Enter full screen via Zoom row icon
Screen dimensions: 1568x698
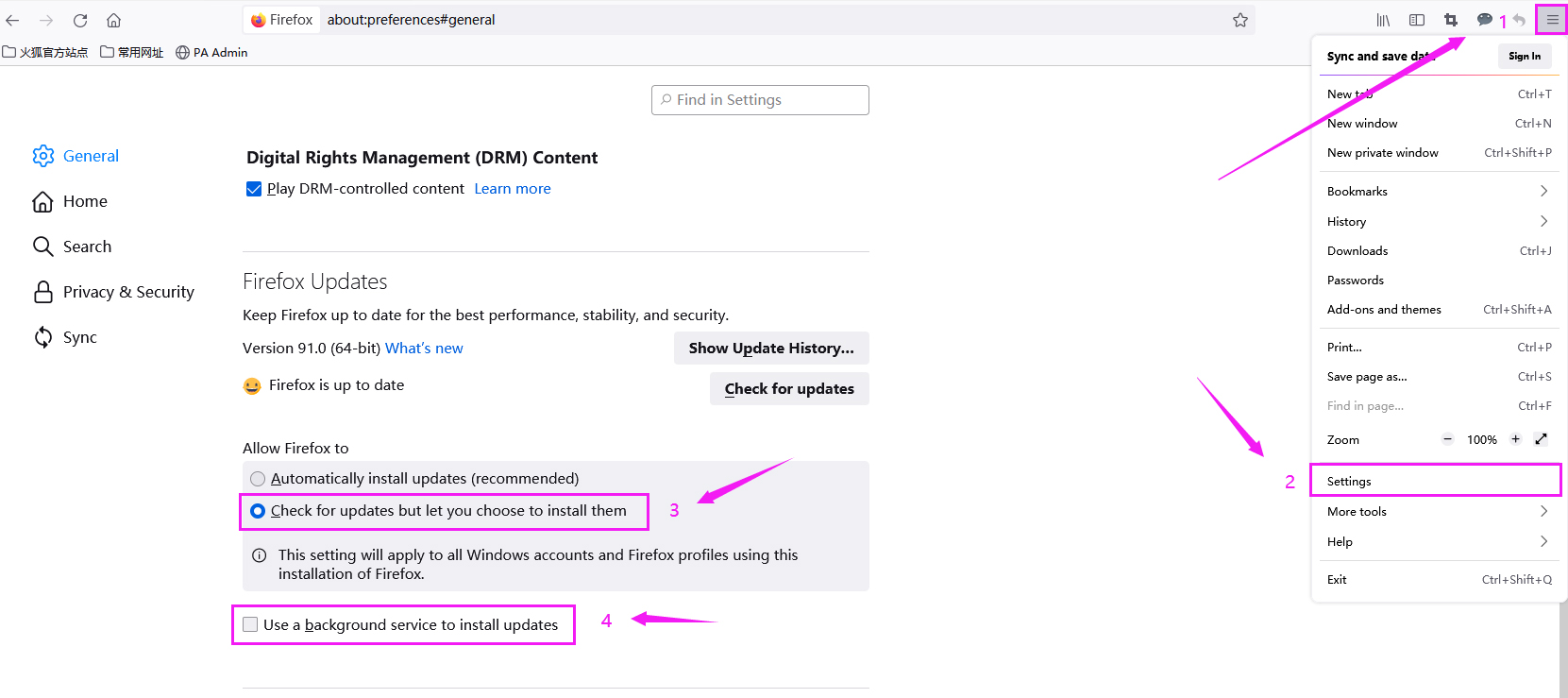pos(1541,439)
